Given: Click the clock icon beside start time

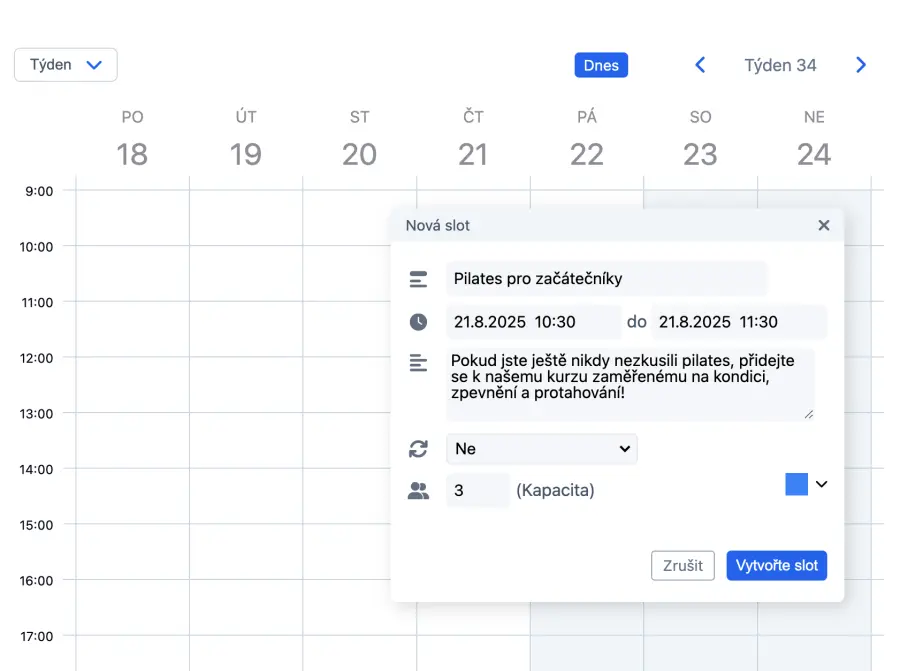Looking at the screenshot, I should click(x=418, y=322).
